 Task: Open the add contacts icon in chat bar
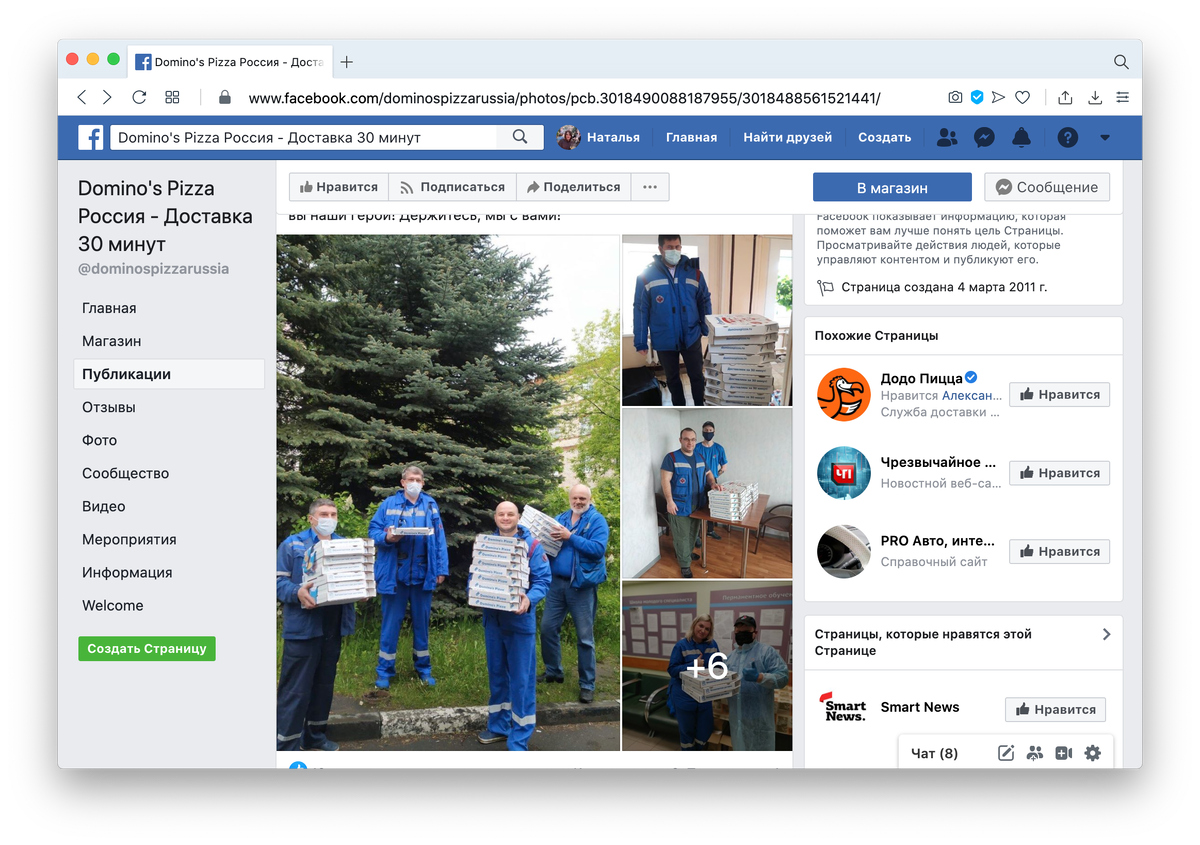click(1035, 752)
